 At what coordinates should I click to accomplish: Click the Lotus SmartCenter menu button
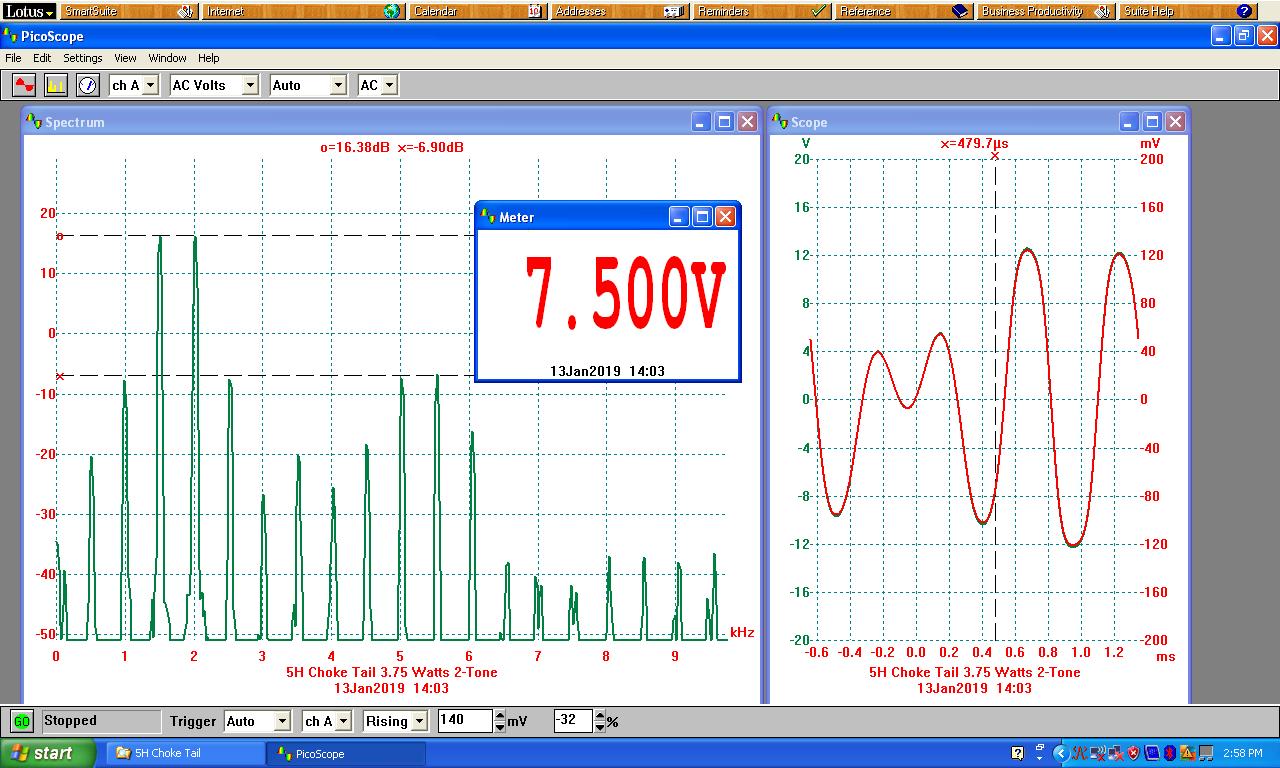[x=28, y=11]
